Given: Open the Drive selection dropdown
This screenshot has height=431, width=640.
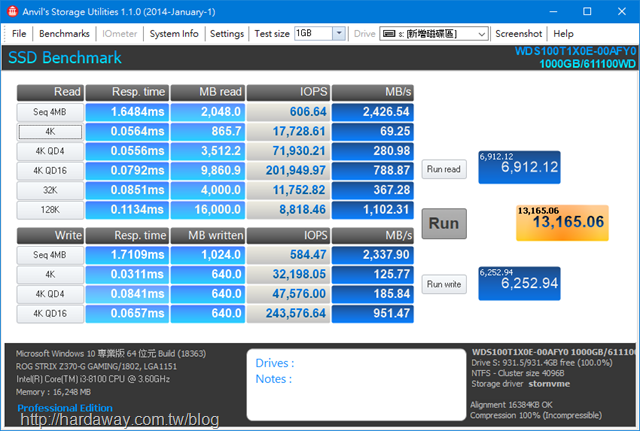Looking at the screenshot, I should [x=482, y=34].
